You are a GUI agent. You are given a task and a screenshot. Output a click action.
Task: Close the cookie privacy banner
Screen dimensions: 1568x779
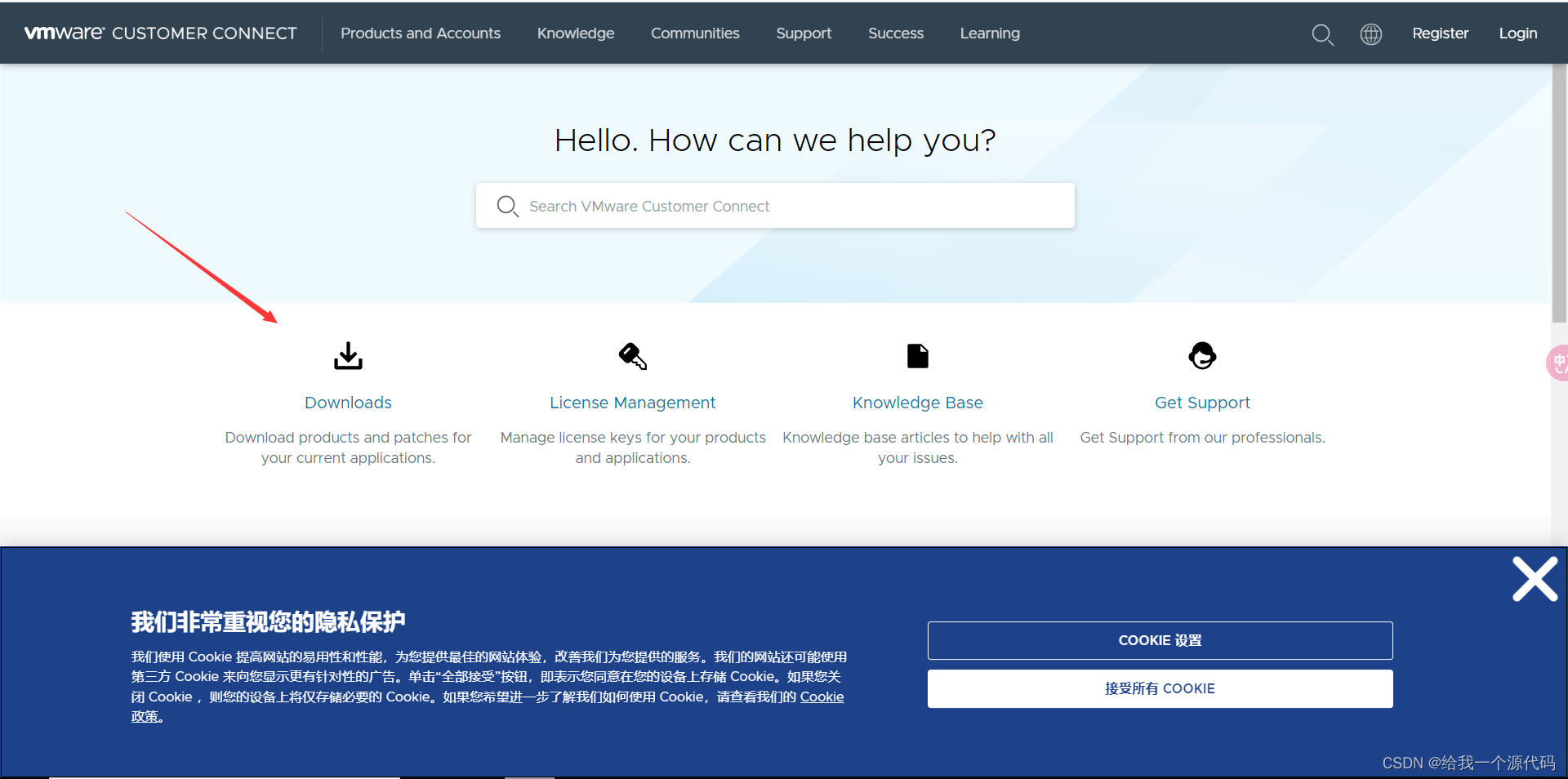click(1535, 579)
